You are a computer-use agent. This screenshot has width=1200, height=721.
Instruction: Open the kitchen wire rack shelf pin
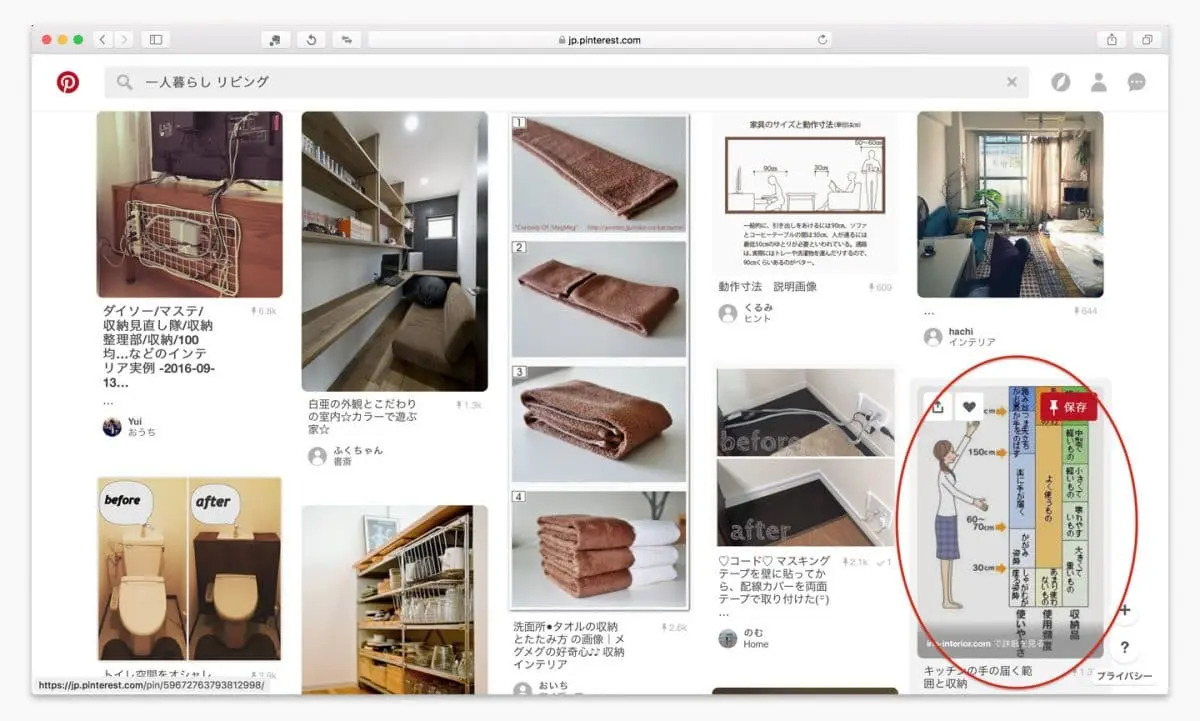(395, 598)
